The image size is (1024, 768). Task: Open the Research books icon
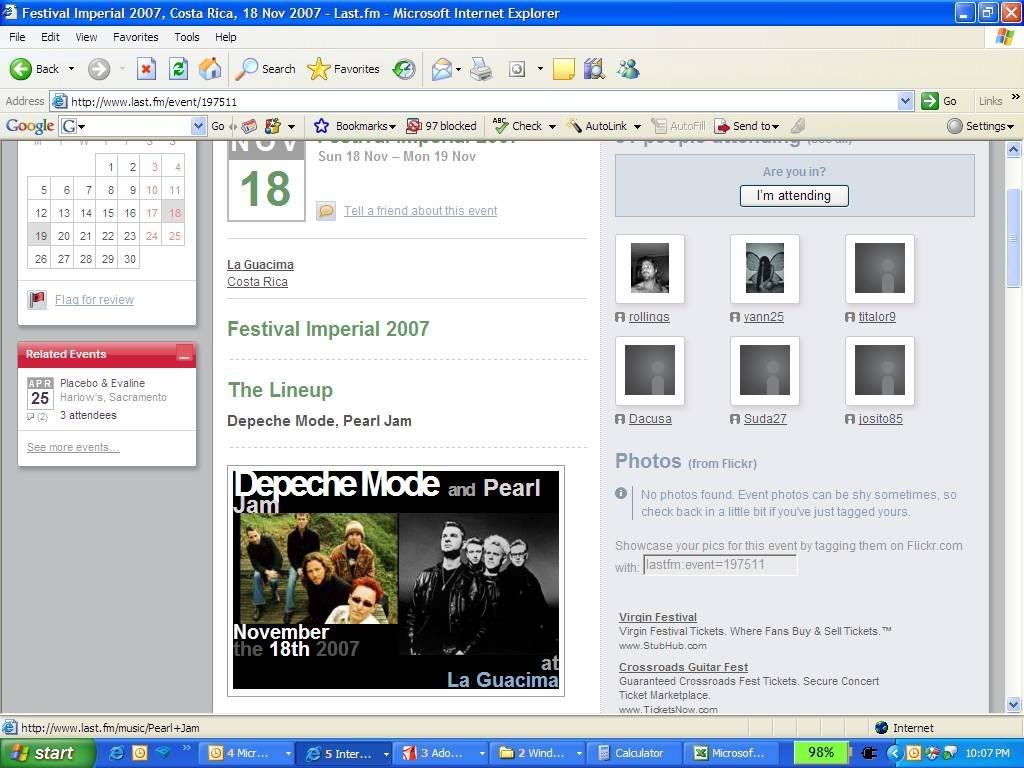click(594, 69)
